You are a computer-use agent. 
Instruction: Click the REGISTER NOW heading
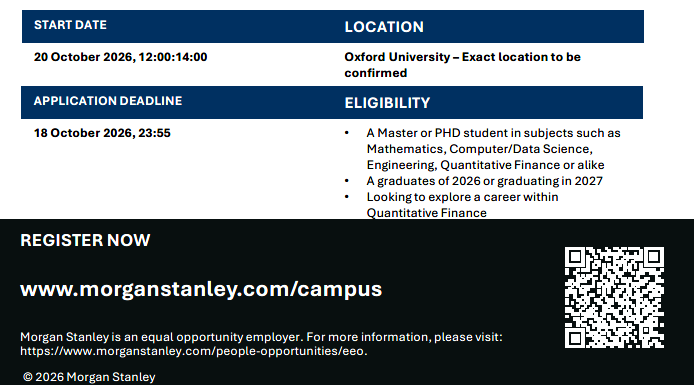(85, 240)
